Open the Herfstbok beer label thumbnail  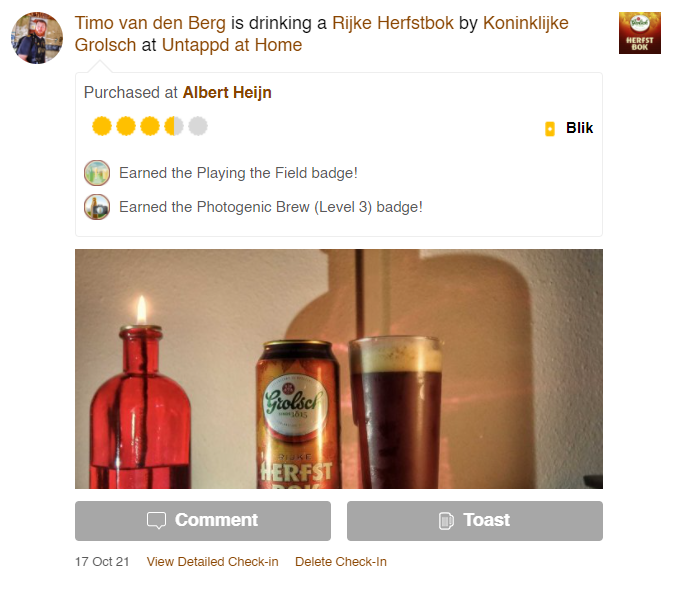pyautogui.click(x=640, y=33)
